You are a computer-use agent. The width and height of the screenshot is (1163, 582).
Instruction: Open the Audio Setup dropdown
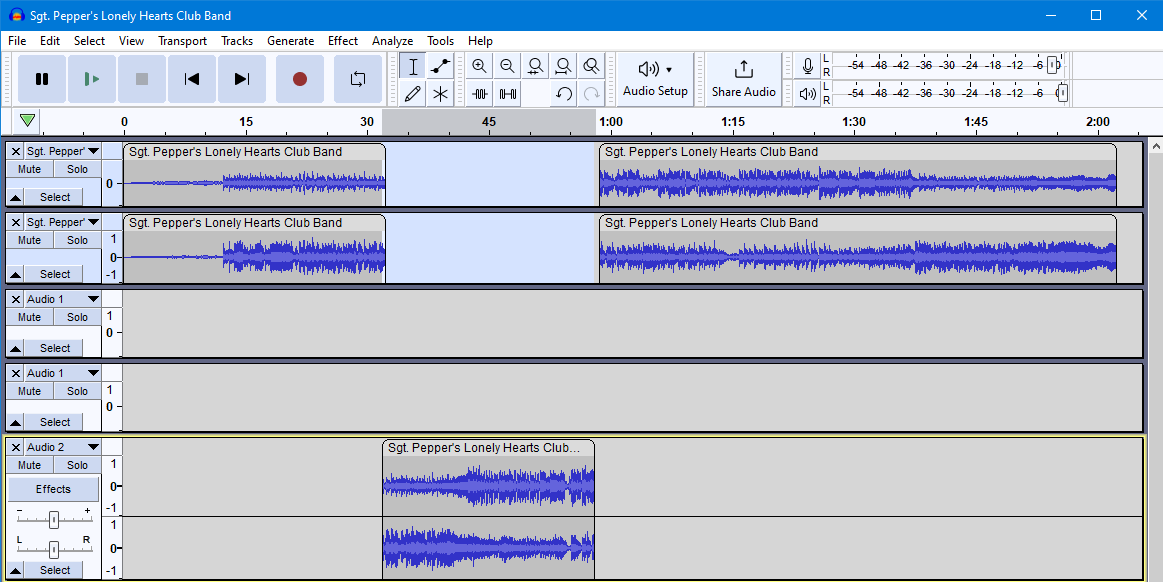655,79
